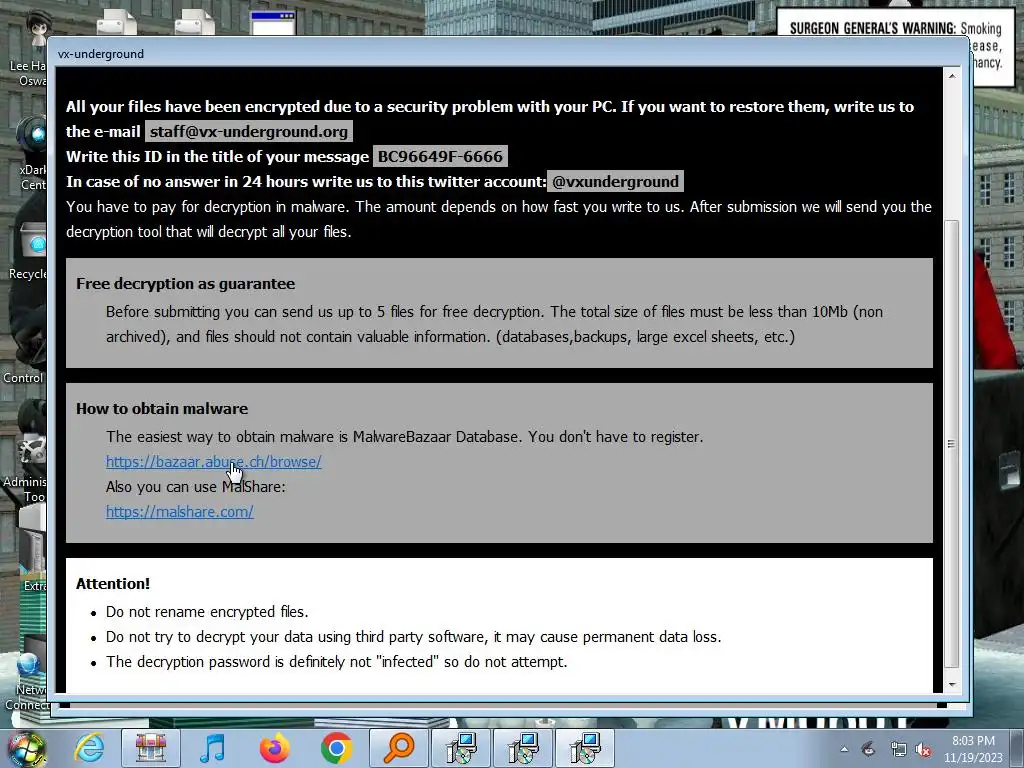This screenshot has height=768, width=1024.
Task: Click the ID BC96649F-6666
Action: tap(440, 157)
